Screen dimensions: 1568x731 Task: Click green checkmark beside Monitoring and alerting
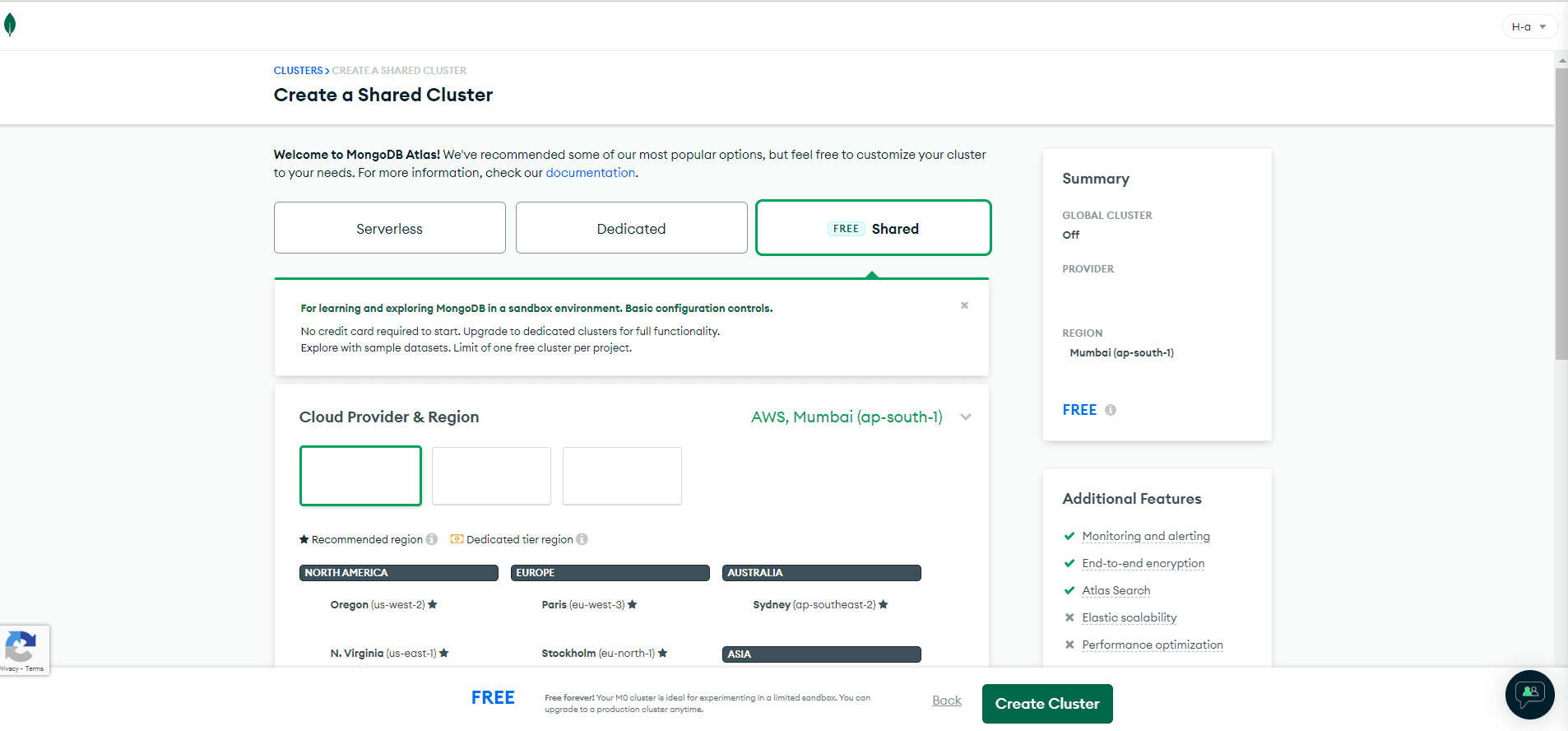click(1069, 536)
